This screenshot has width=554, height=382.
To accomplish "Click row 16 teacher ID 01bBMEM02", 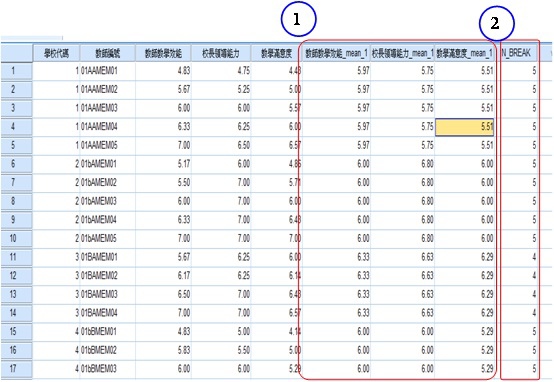I will pyautogui.click(x=108, y=351).
